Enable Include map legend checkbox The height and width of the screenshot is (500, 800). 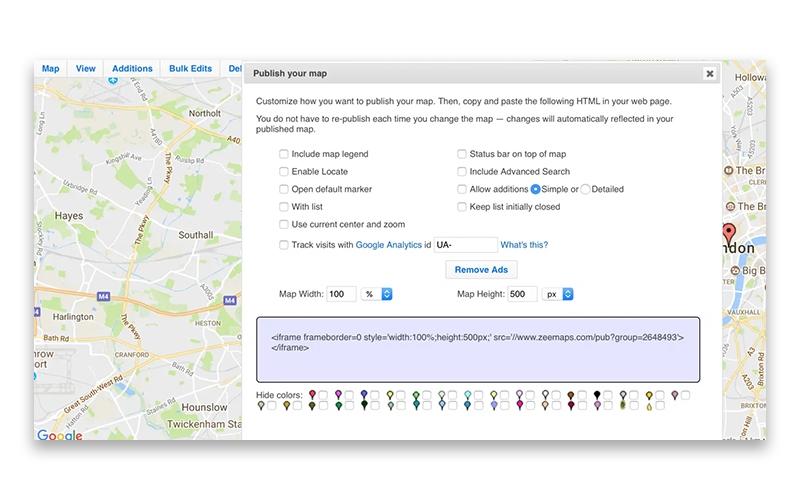coord(284,154)
